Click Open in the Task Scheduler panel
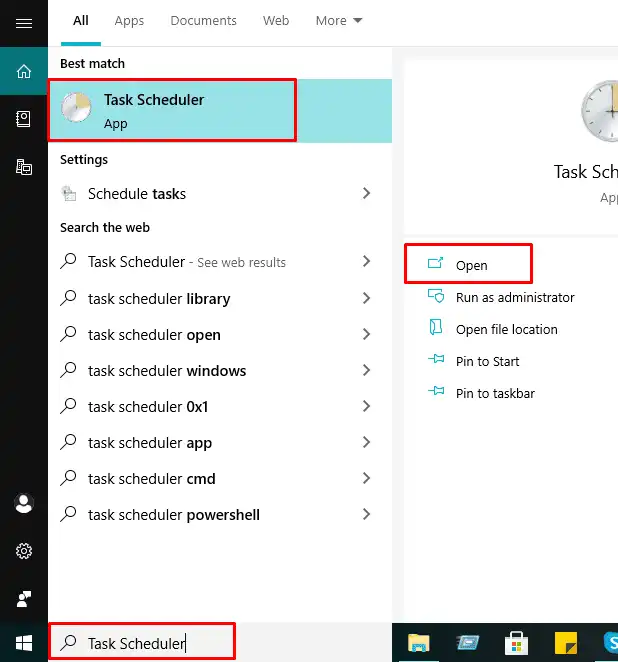Screen dimensions: 618x662 [470, 265]
